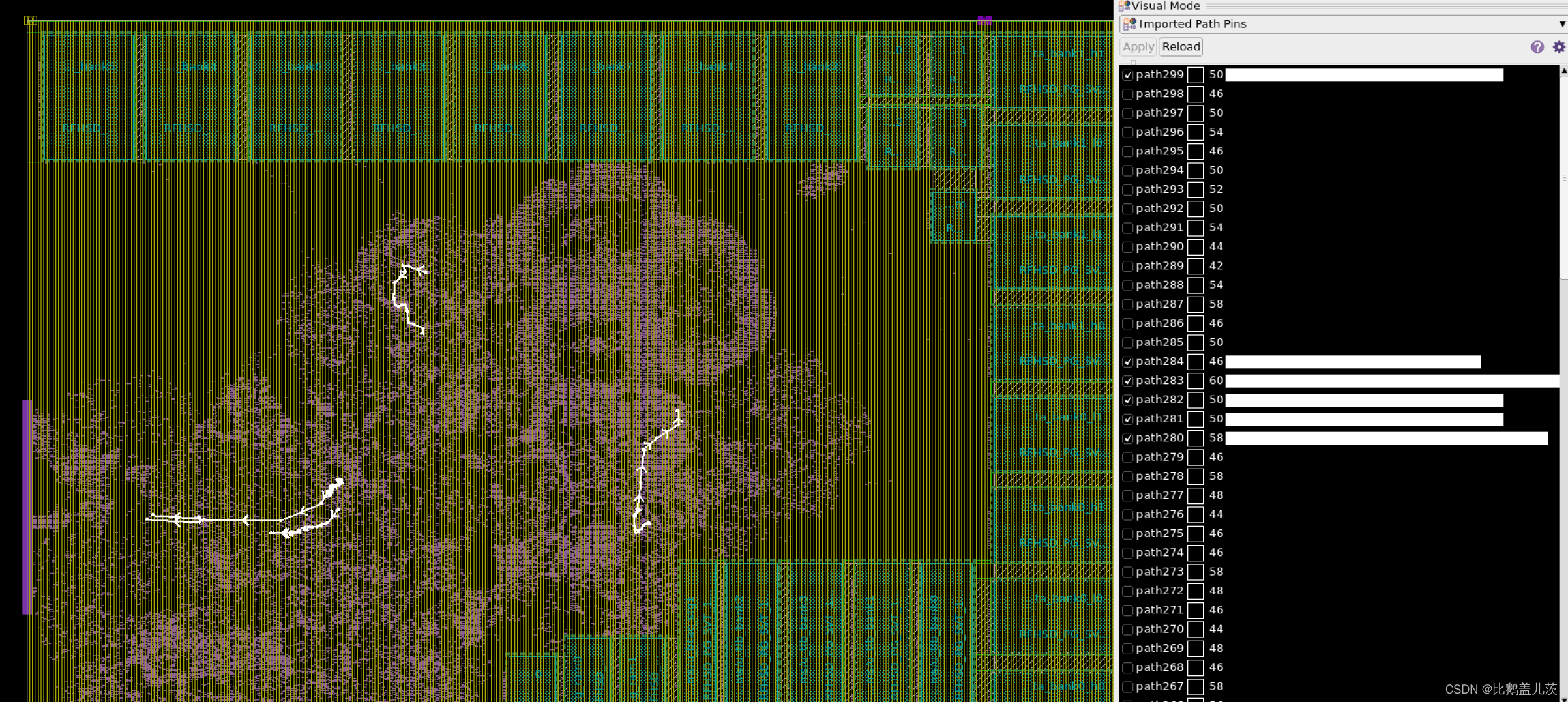Select the path277 row label
This screenshot has height=702, width=1568.
click(1159, 495)
